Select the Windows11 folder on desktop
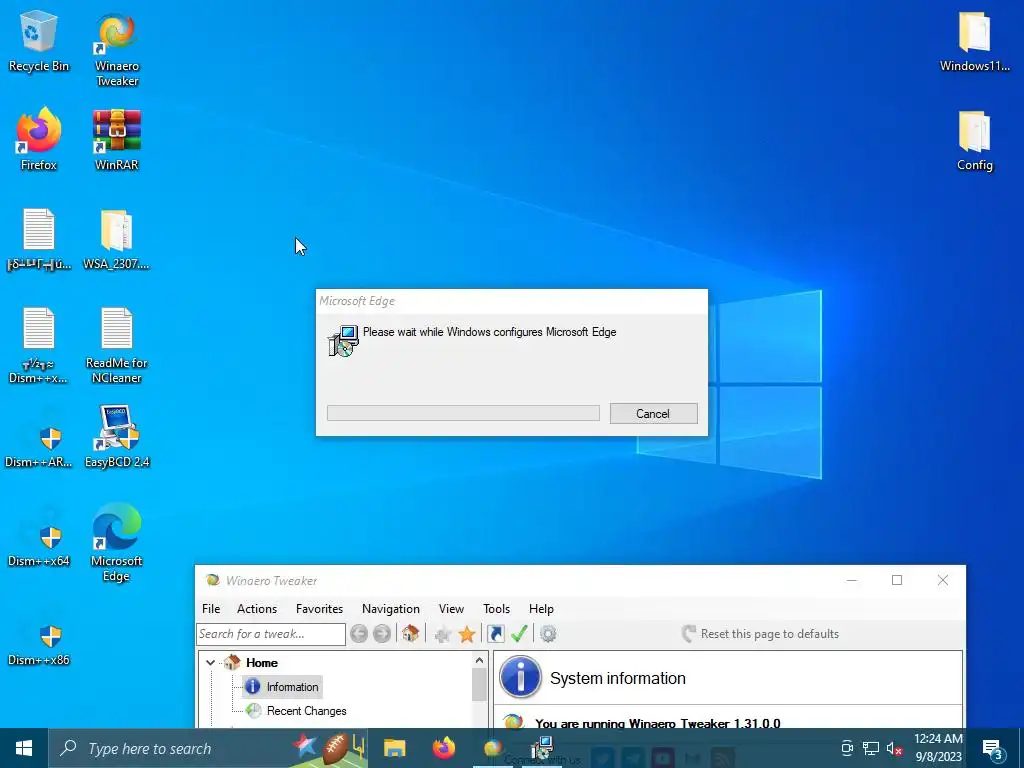Viewport: 1024px width, 768px height. (974, 41)
